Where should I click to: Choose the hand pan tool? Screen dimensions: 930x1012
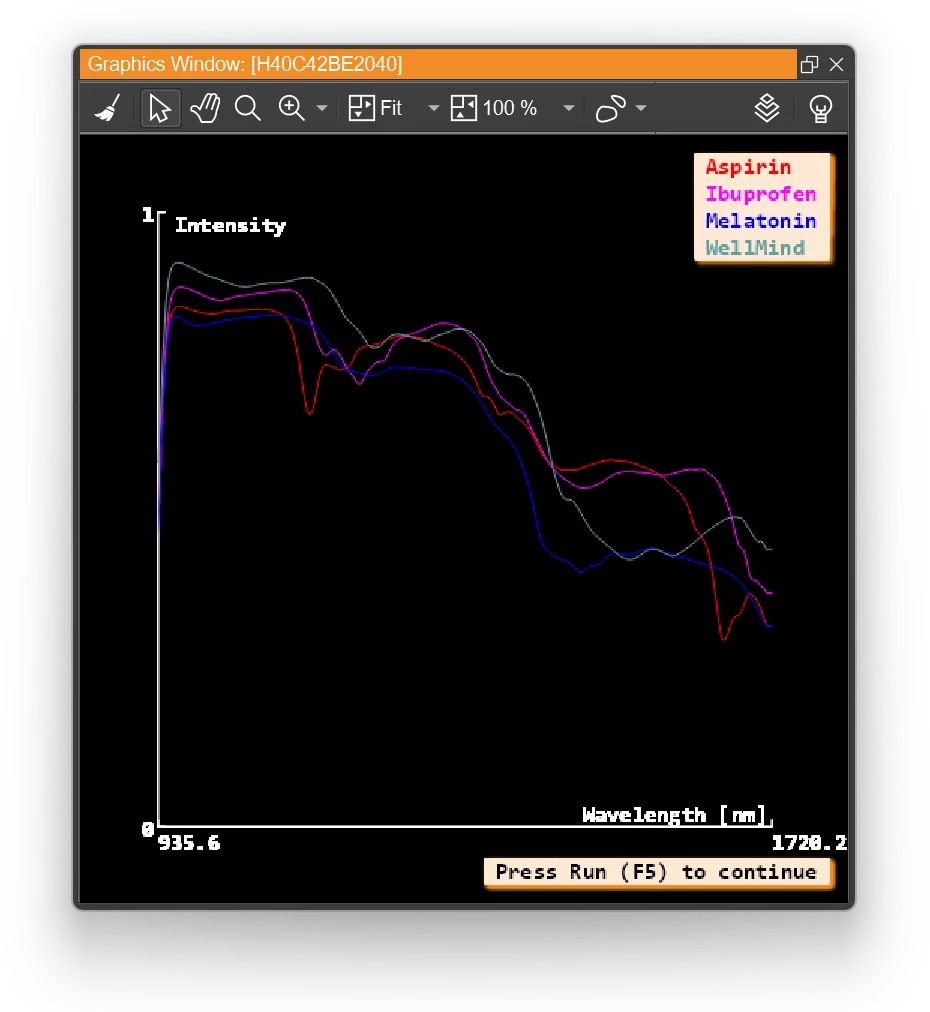coord(204,108)
